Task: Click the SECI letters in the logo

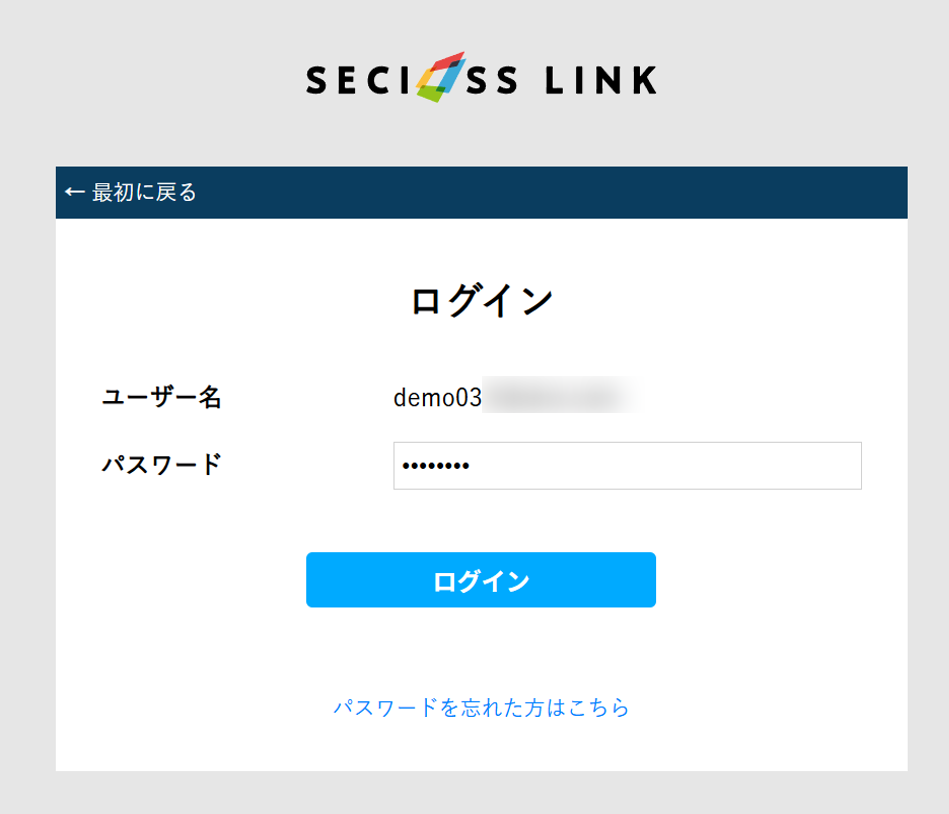Action: [x=358, y=80]
